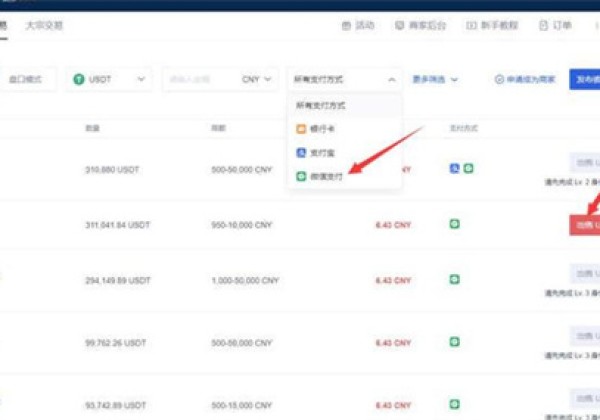
Task: Select the orange 银行卡 bank card icon
Action: [301, 129]
